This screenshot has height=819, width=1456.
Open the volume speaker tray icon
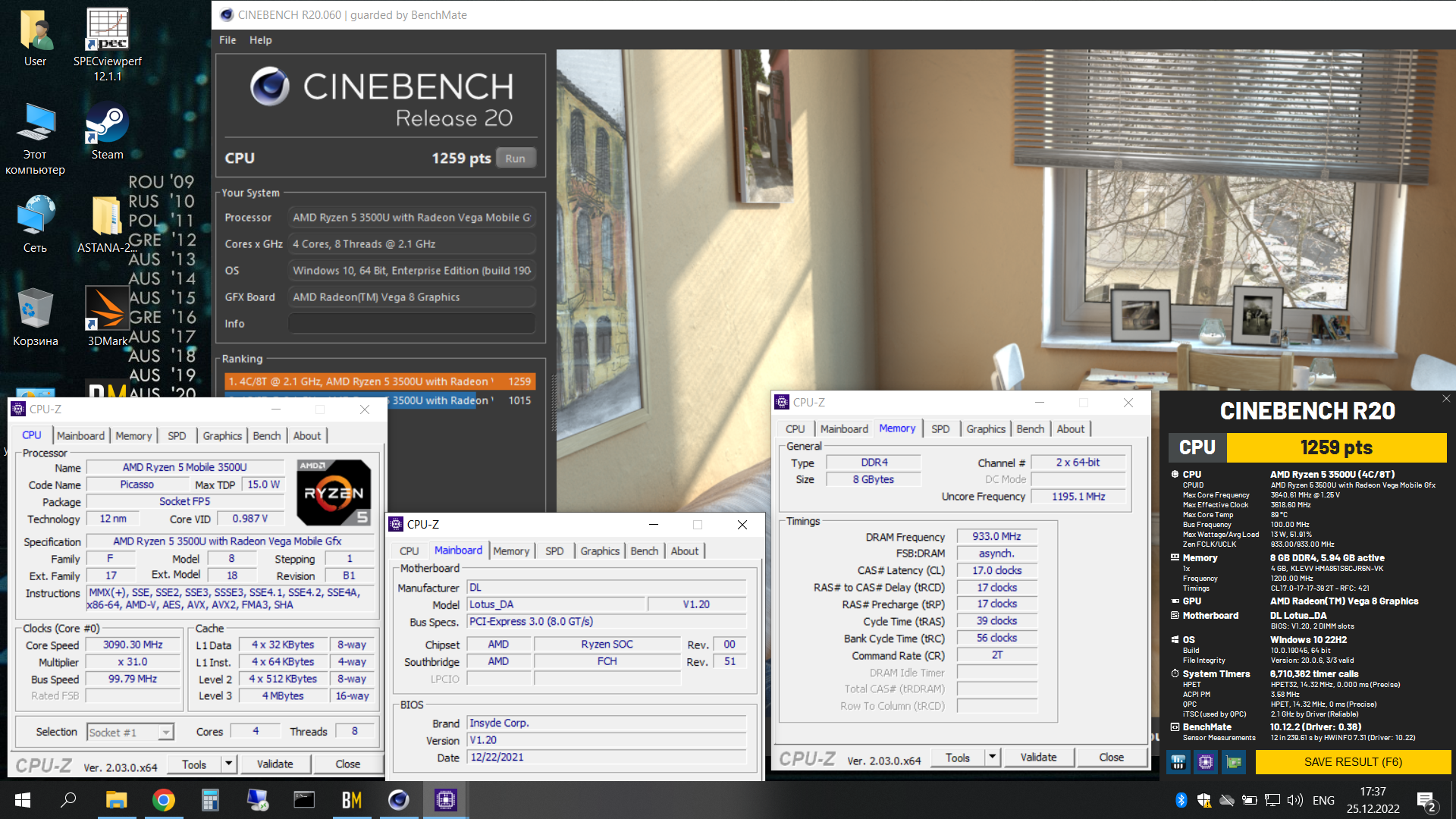click(1294, 800)
